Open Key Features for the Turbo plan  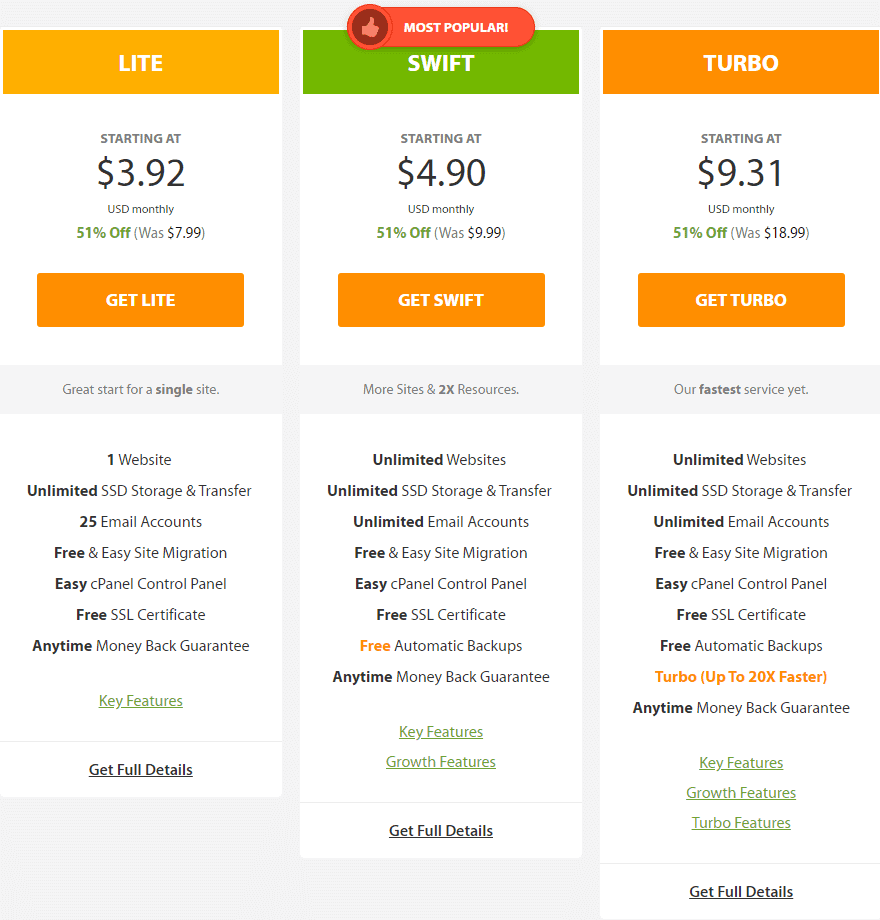[740, 762]
